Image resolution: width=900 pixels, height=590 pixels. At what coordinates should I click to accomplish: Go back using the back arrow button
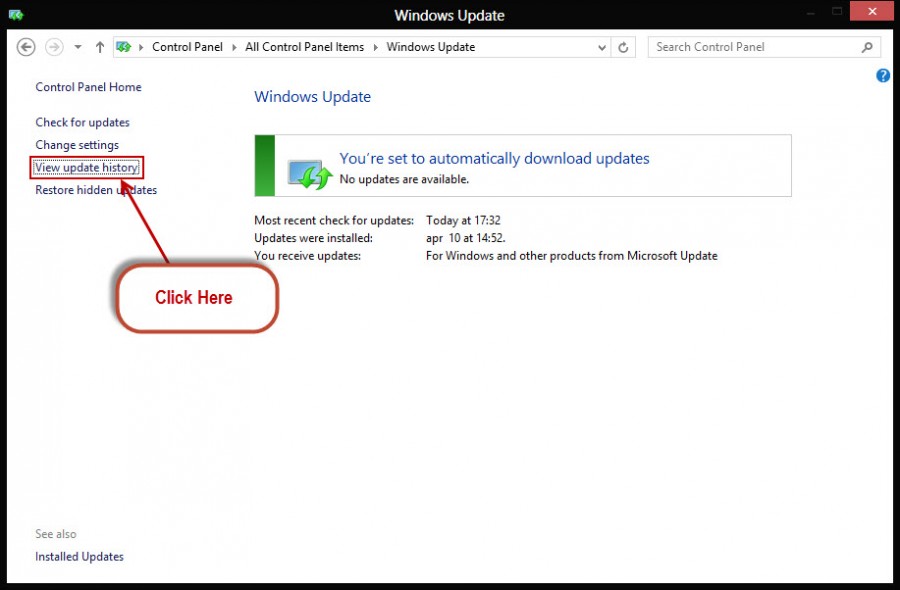[26, 47]
